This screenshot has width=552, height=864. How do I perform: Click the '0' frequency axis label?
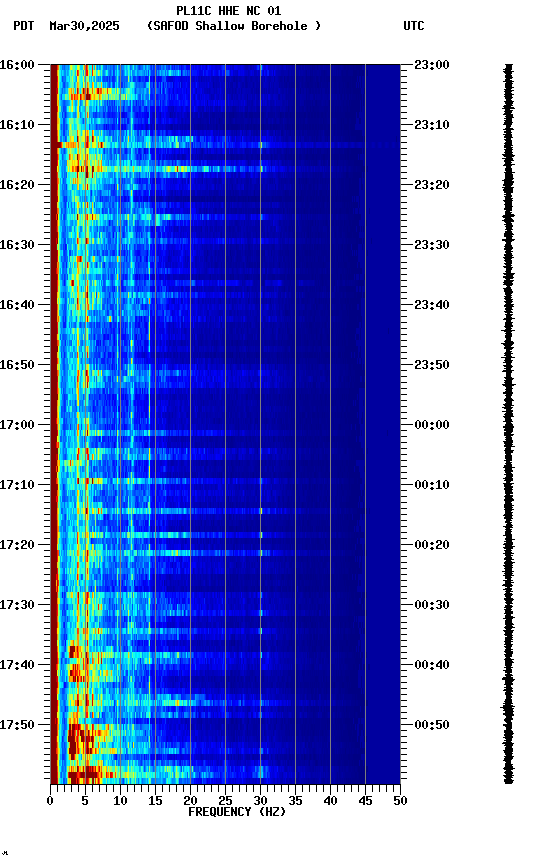50,801
